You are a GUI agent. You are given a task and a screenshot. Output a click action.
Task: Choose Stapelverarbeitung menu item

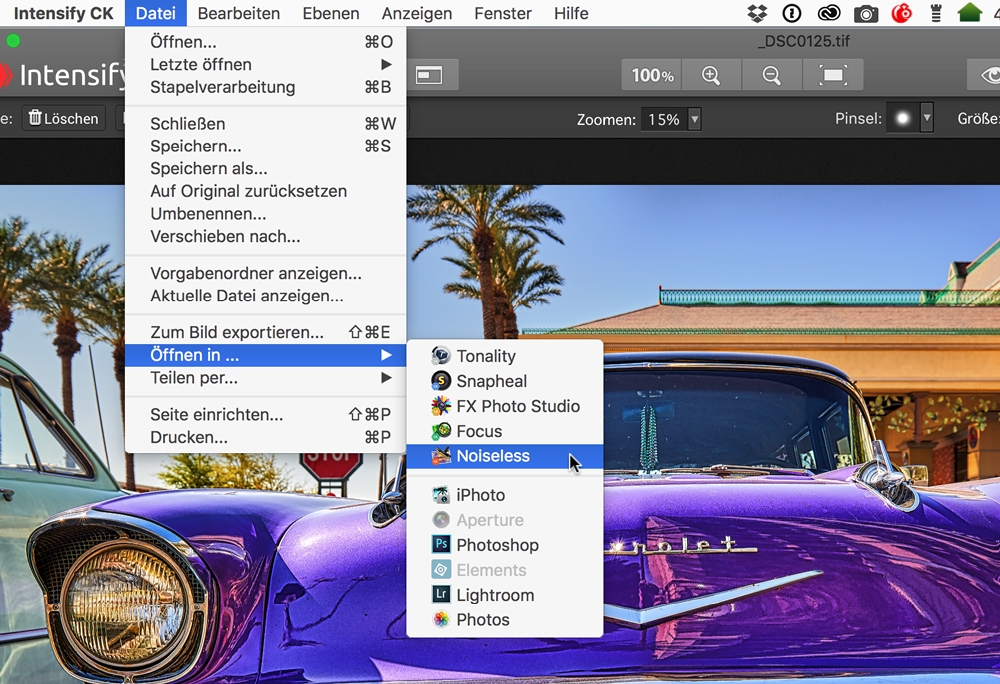pos(265,87)
